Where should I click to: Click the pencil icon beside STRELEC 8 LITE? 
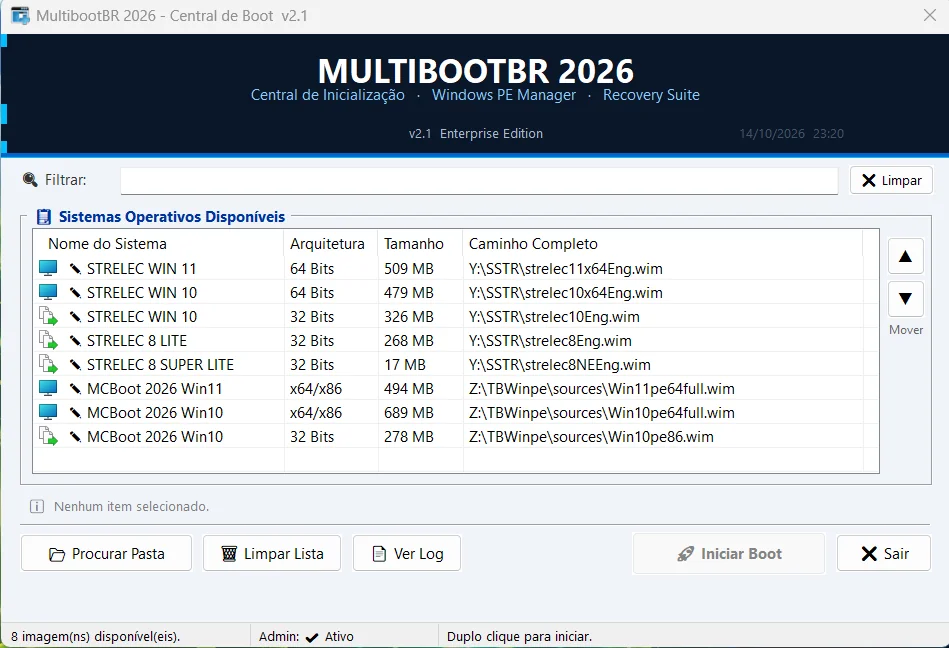[75, 341]
